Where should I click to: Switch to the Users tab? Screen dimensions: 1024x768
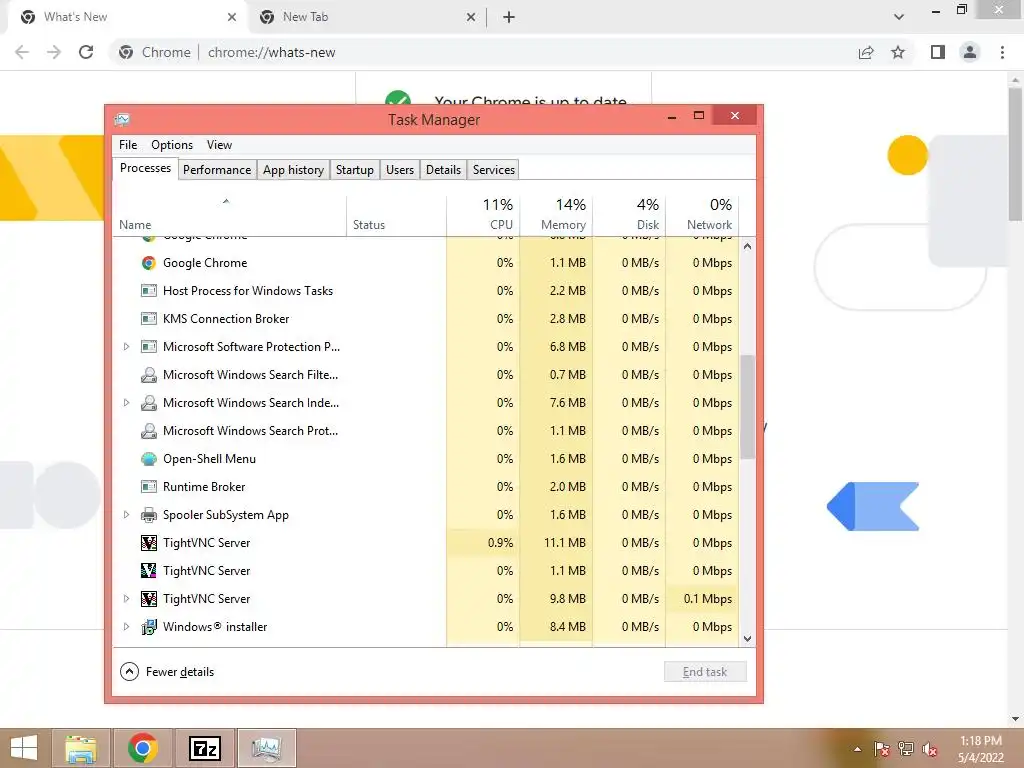coord(400,170)
